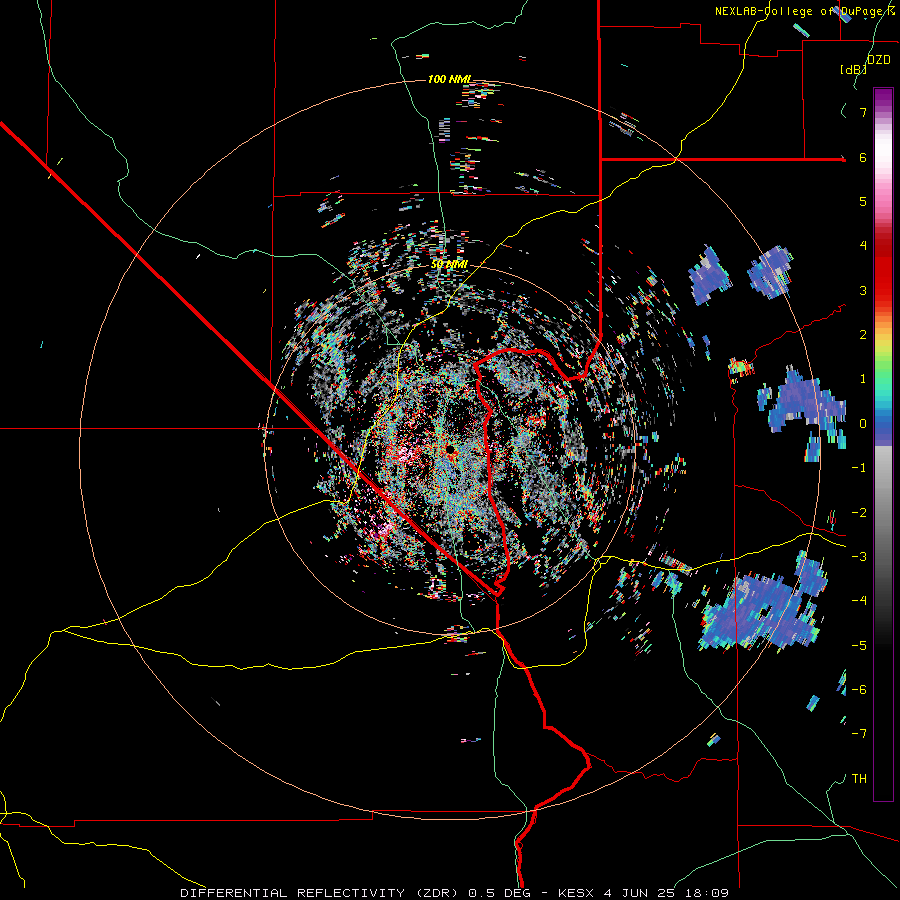Image resolution: width=900 pixels, height=900 pixels.
Task: Select the "-5" value on the dB scale
Action: [859, 646]
